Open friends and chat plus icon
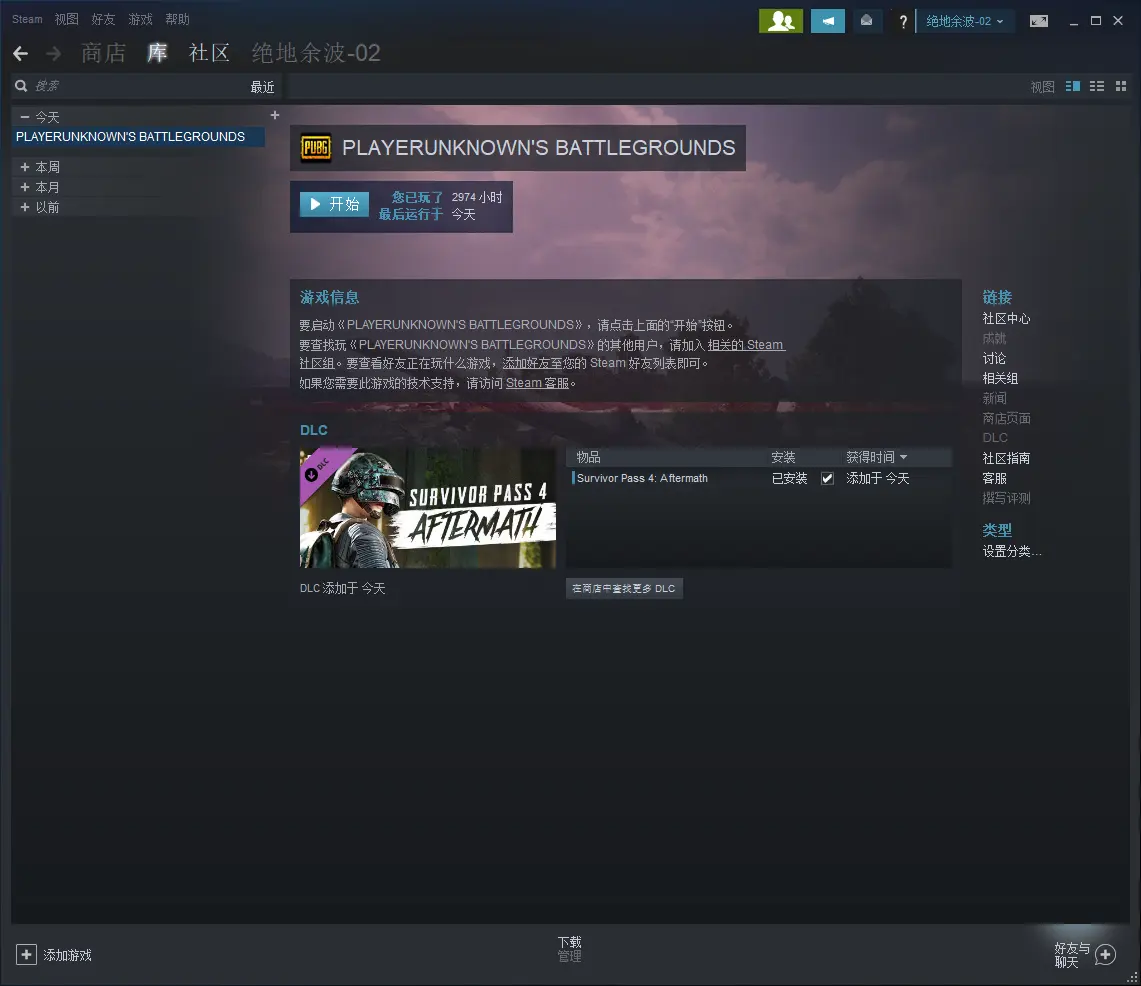Screen dimensions: 1141x986 (x=1105, y=954)
